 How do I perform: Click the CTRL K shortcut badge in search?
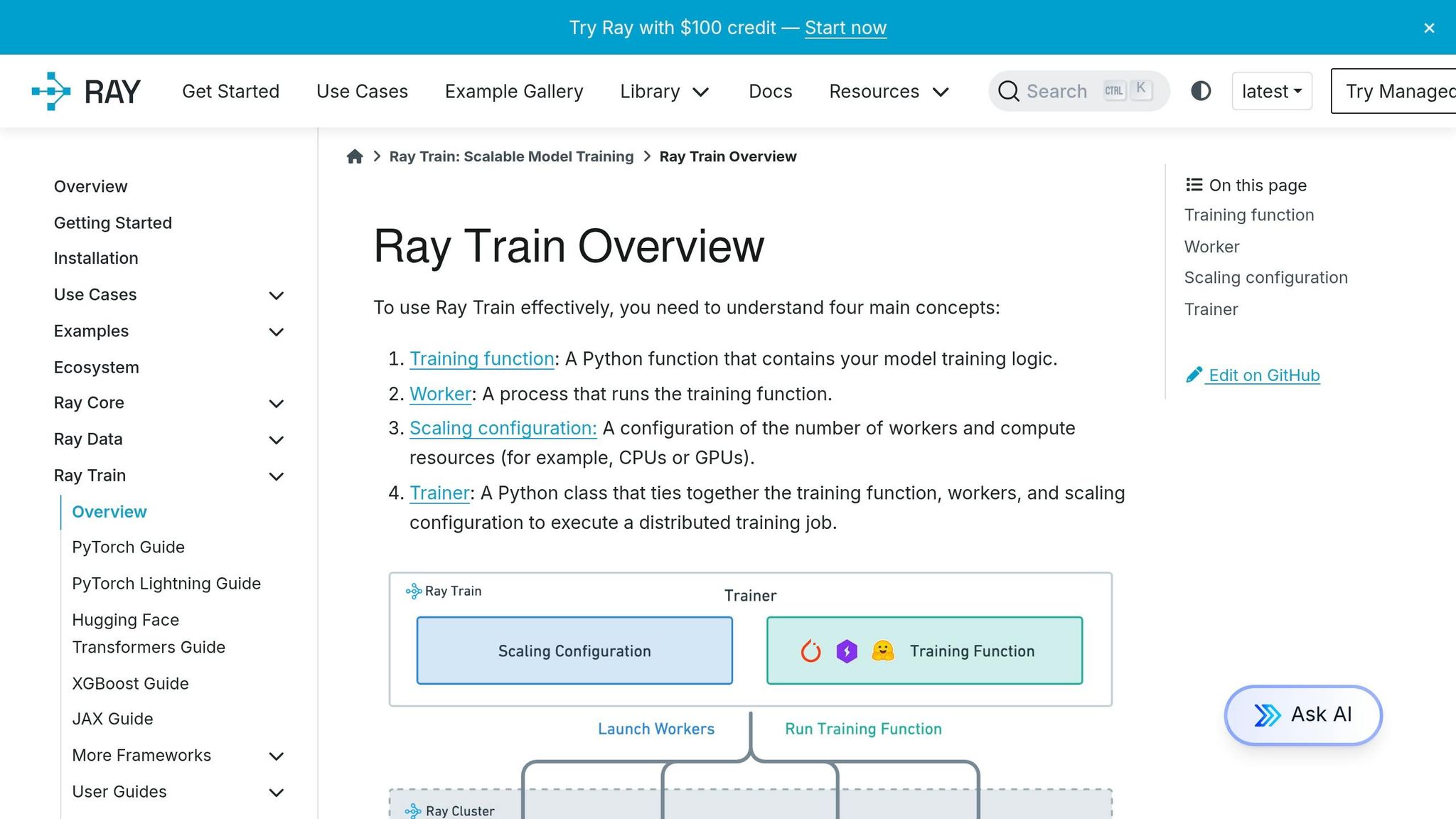1128,90
